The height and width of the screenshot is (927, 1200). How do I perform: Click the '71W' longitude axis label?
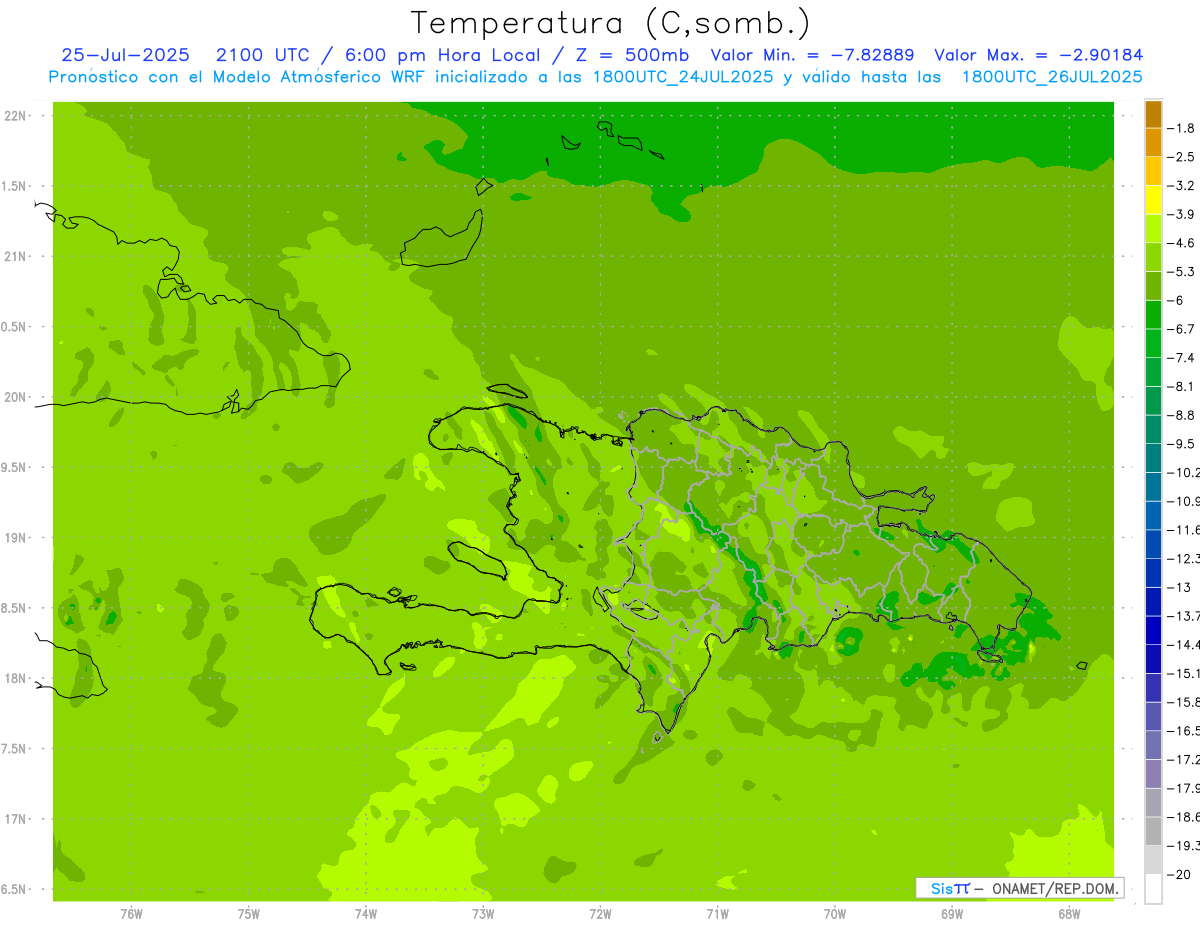point(717,914)
